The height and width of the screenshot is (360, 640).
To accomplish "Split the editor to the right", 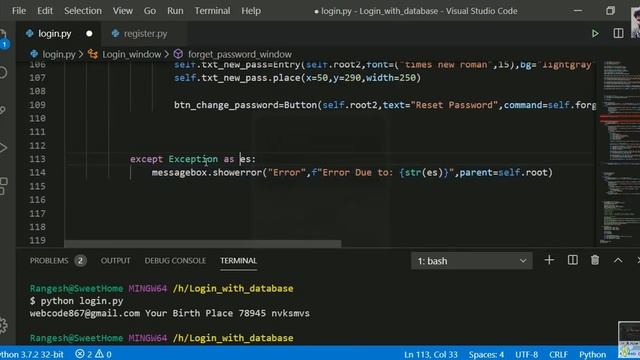I will pos(618,33).
